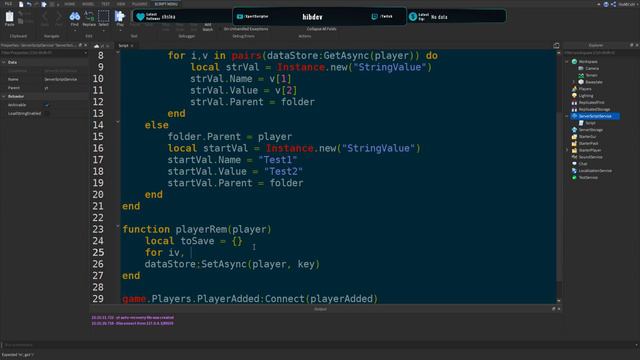Select the StarterPack icon in Explorer
This screenshot has height=360, width=640.
coord(574,143)
